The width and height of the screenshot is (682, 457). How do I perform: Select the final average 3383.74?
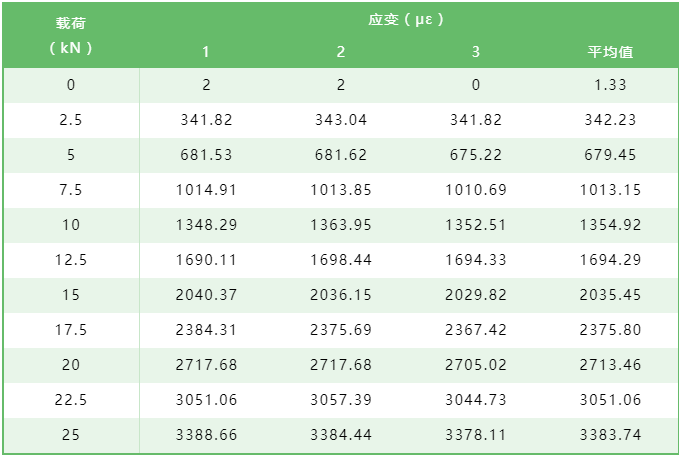click(610, 435)
